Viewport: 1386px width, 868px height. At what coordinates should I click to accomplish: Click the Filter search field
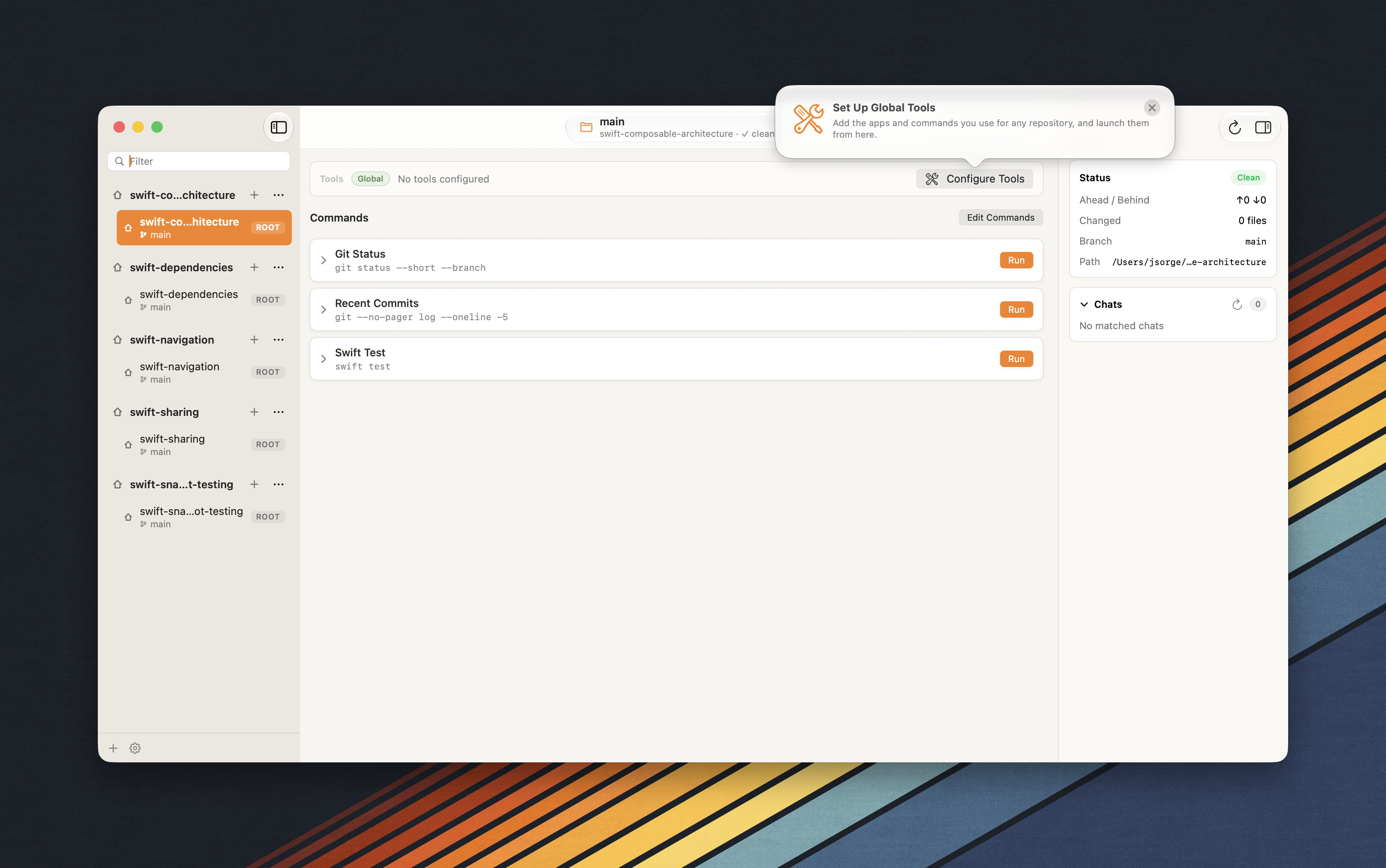(x=199, y=161)
